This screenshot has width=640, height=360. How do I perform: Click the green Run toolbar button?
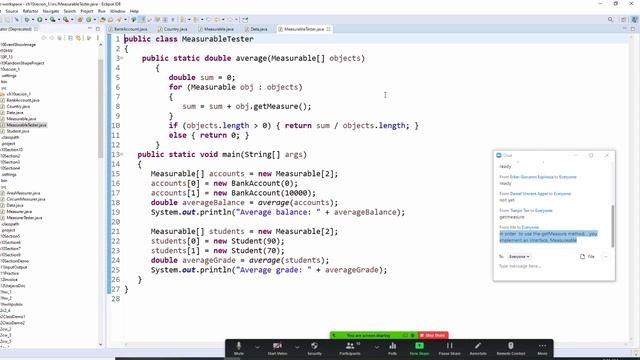click(40, 20)
